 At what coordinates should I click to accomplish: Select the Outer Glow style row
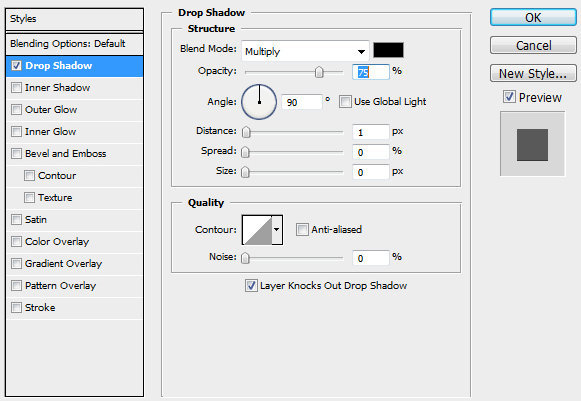74,110
